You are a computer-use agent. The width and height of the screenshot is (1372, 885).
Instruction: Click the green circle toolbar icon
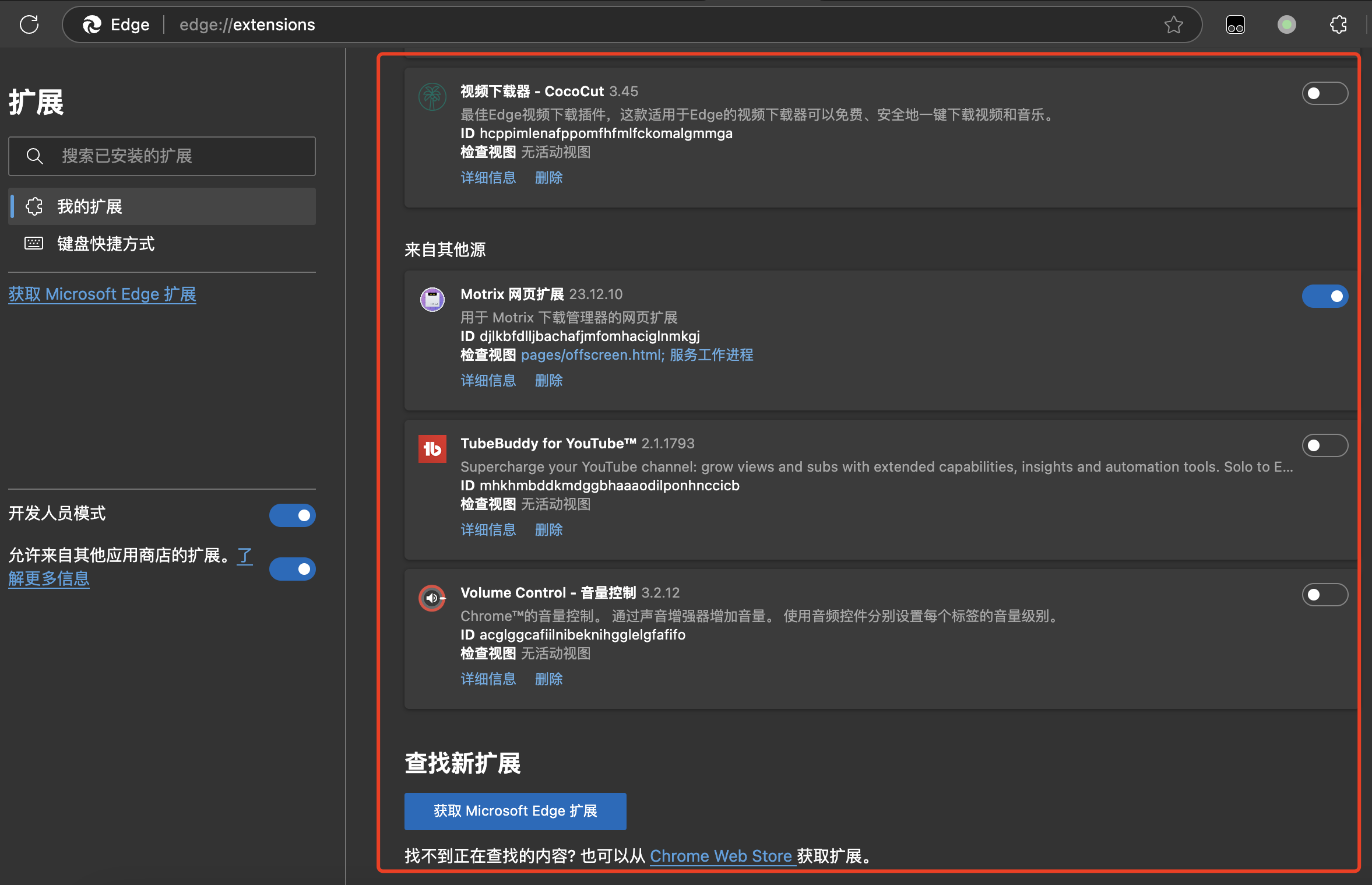tap(1287, 24)
